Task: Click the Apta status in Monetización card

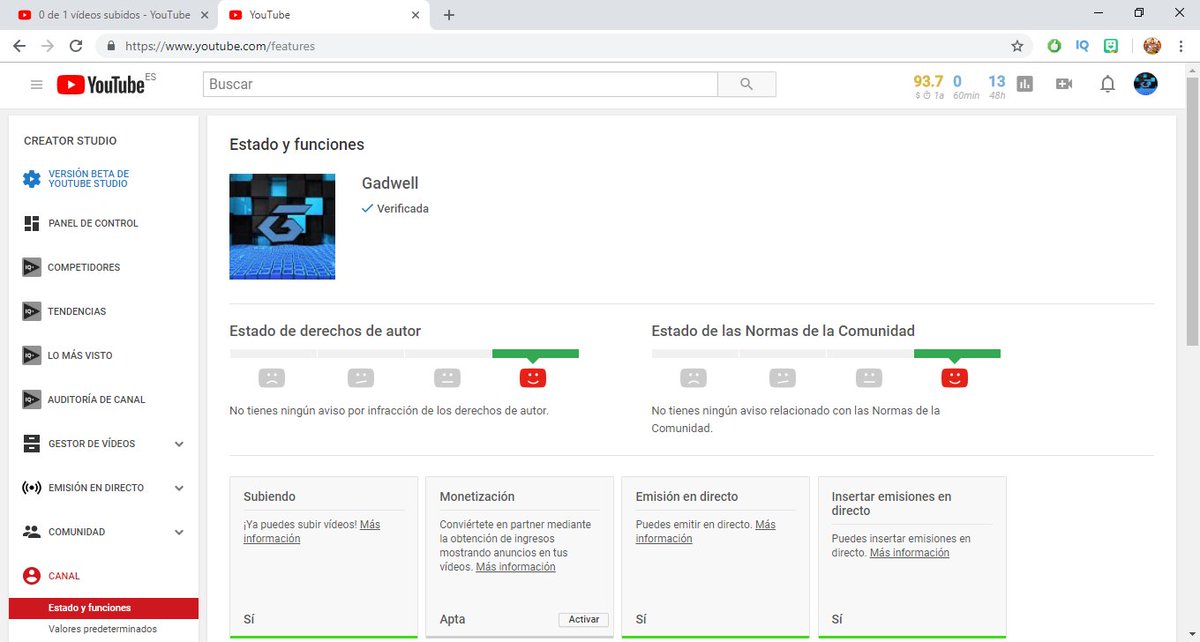Action: tap(453, 620)
